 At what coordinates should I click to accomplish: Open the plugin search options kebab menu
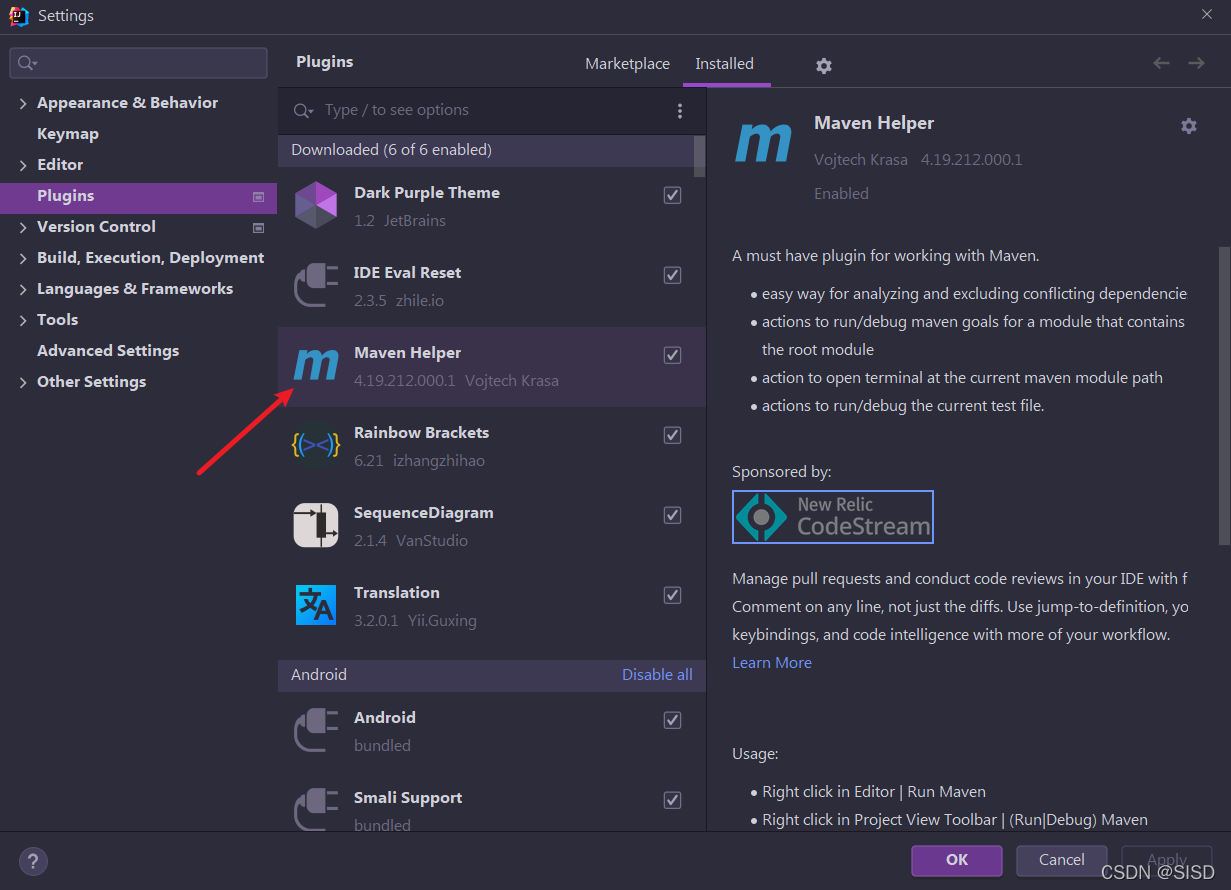click(x=680, y=111)
